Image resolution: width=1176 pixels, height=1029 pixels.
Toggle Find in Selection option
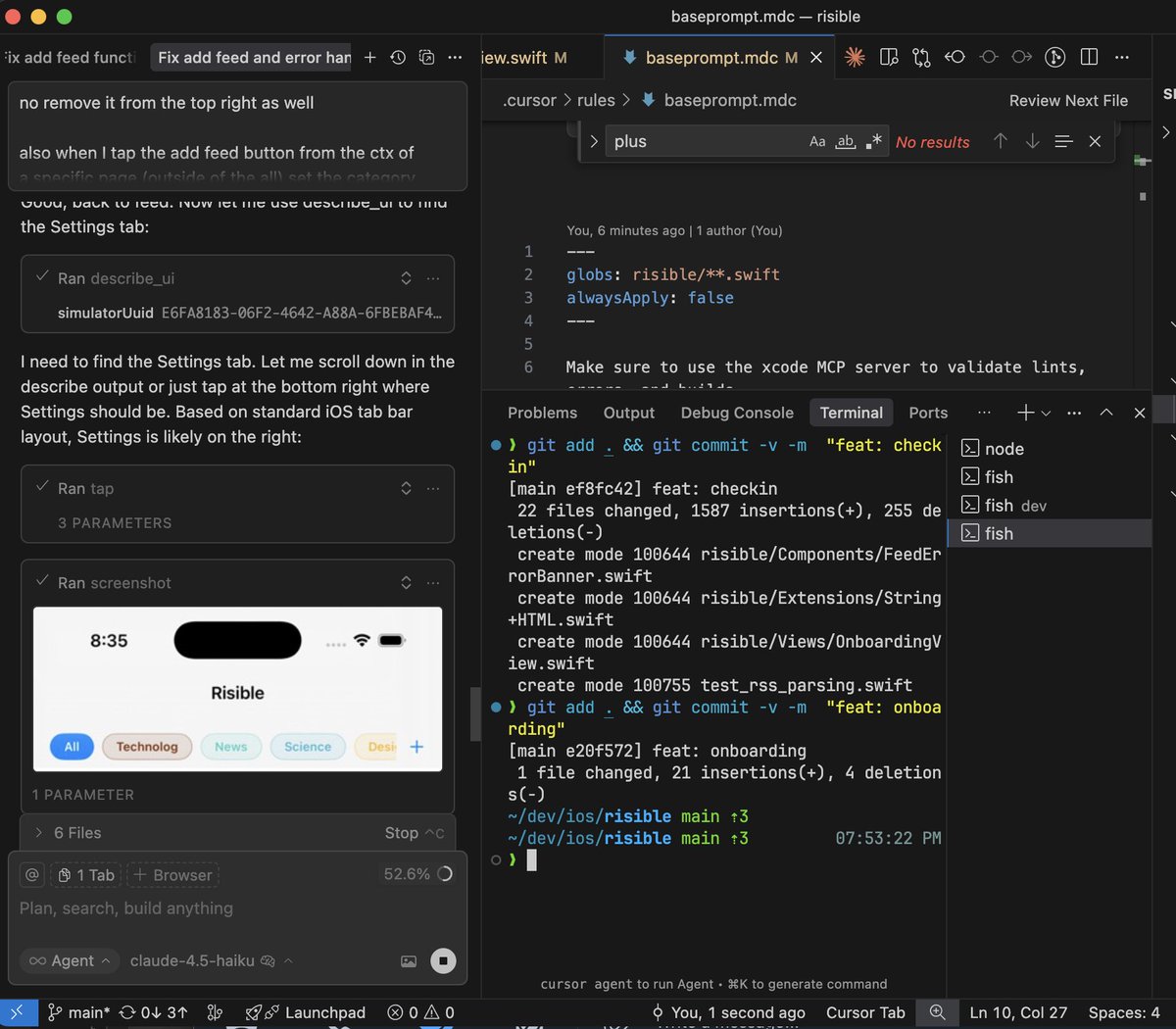[1063, 141]
